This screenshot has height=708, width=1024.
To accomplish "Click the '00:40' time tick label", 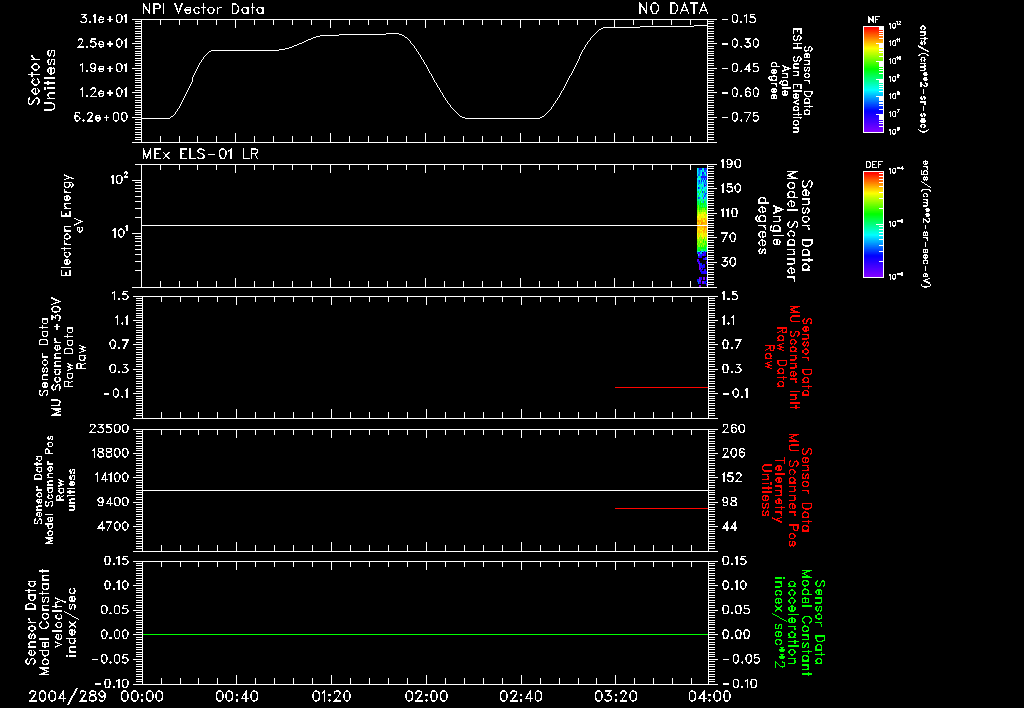I will coord(236,696).
